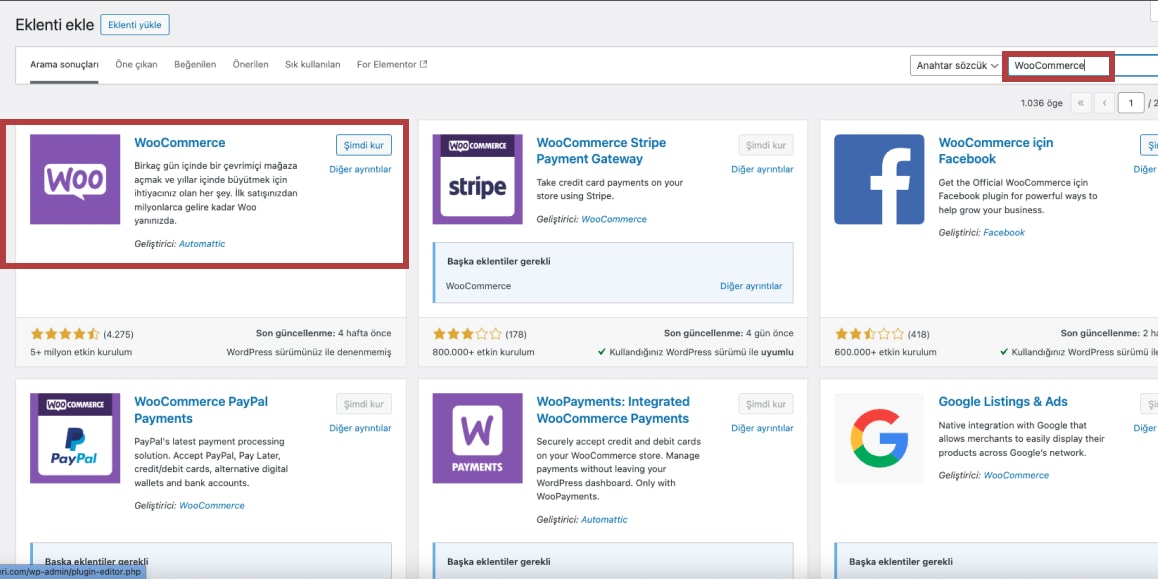
Task: Click the Facebook logo plugin icon
Action: click(879, 179)
